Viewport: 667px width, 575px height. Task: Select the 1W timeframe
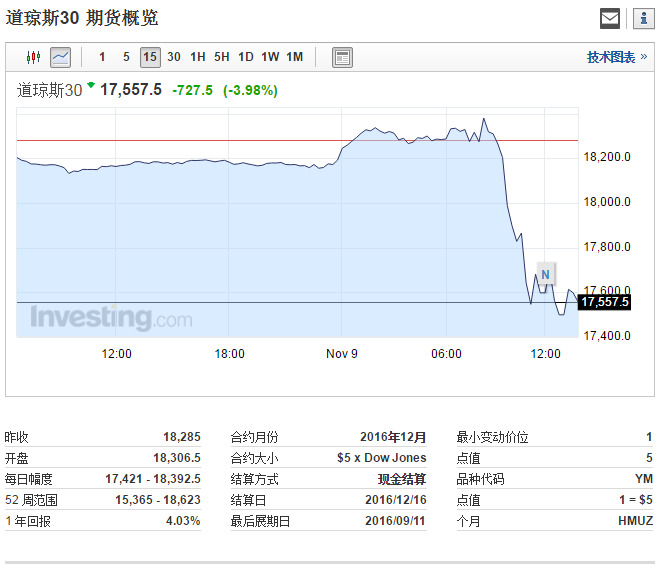(x=270, y=57)
